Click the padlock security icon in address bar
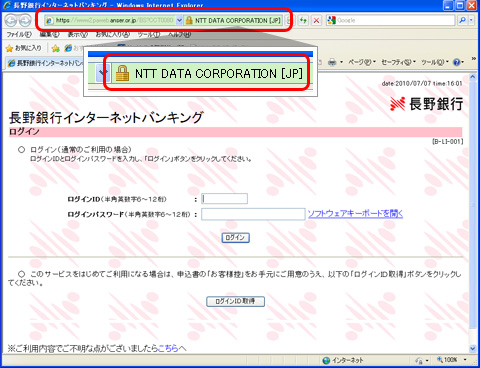The image size is (480, 368). pyautogui.click(x=189, y=21)
